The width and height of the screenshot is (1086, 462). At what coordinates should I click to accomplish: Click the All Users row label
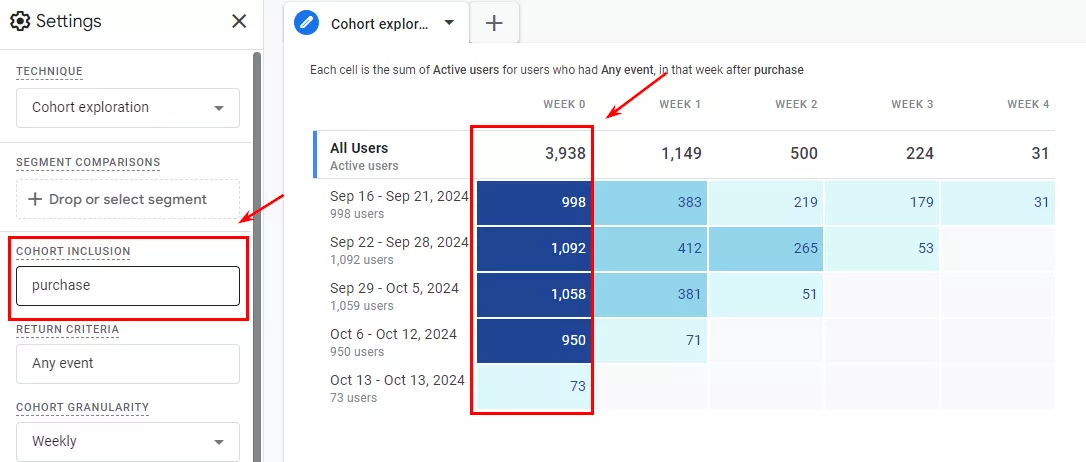point(359,148)
